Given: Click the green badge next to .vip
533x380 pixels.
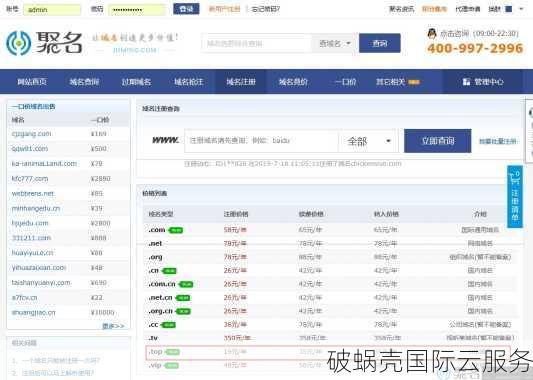Looking at the screenshot, I should click(x=172, y=366).
